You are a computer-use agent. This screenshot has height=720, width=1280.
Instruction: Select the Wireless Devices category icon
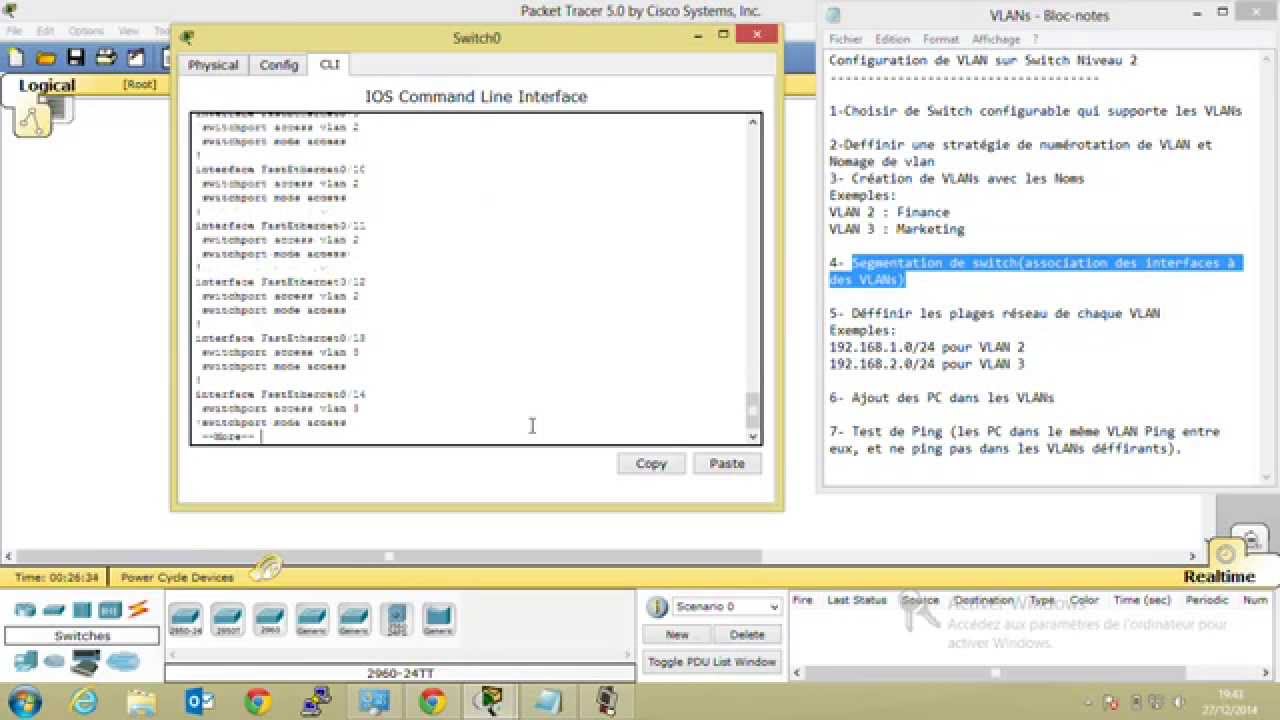click(110, 610)
